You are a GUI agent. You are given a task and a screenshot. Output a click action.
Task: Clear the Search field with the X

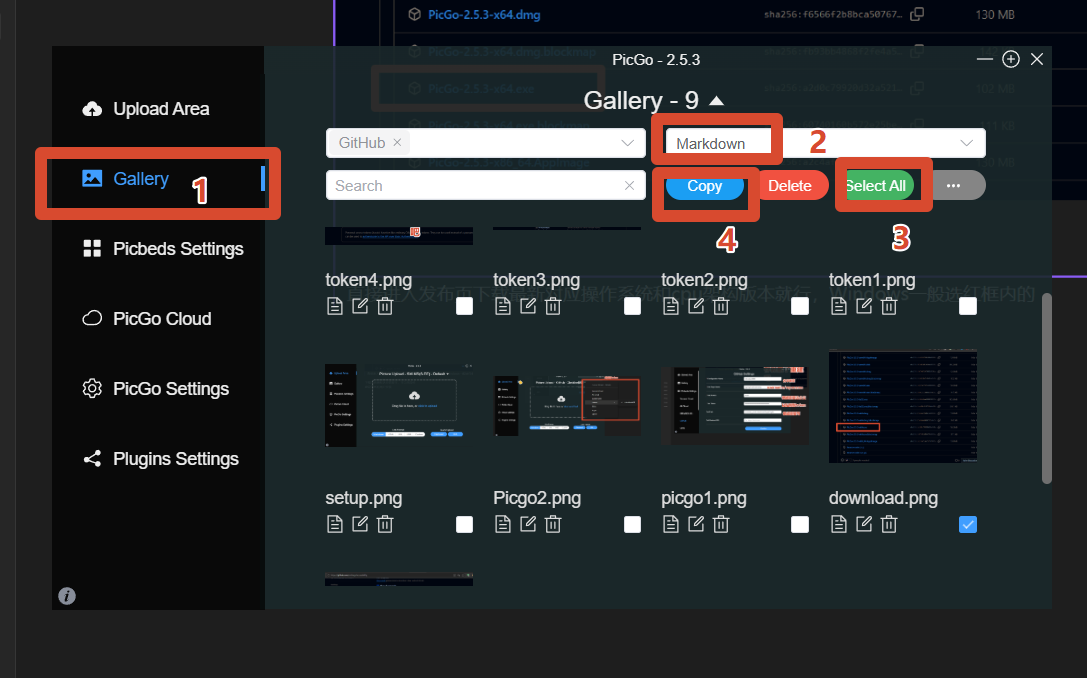(x=629, y=186)
